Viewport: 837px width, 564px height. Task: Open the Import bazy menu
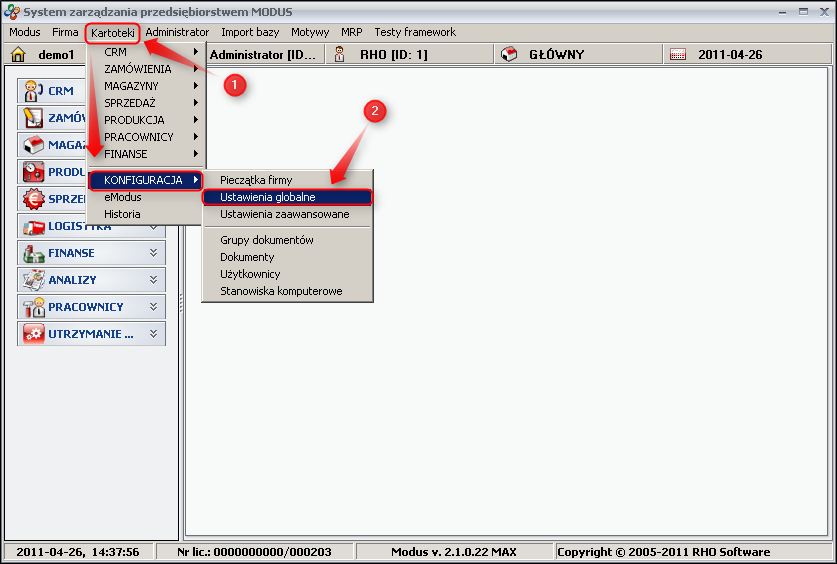(x=250, y=32)
